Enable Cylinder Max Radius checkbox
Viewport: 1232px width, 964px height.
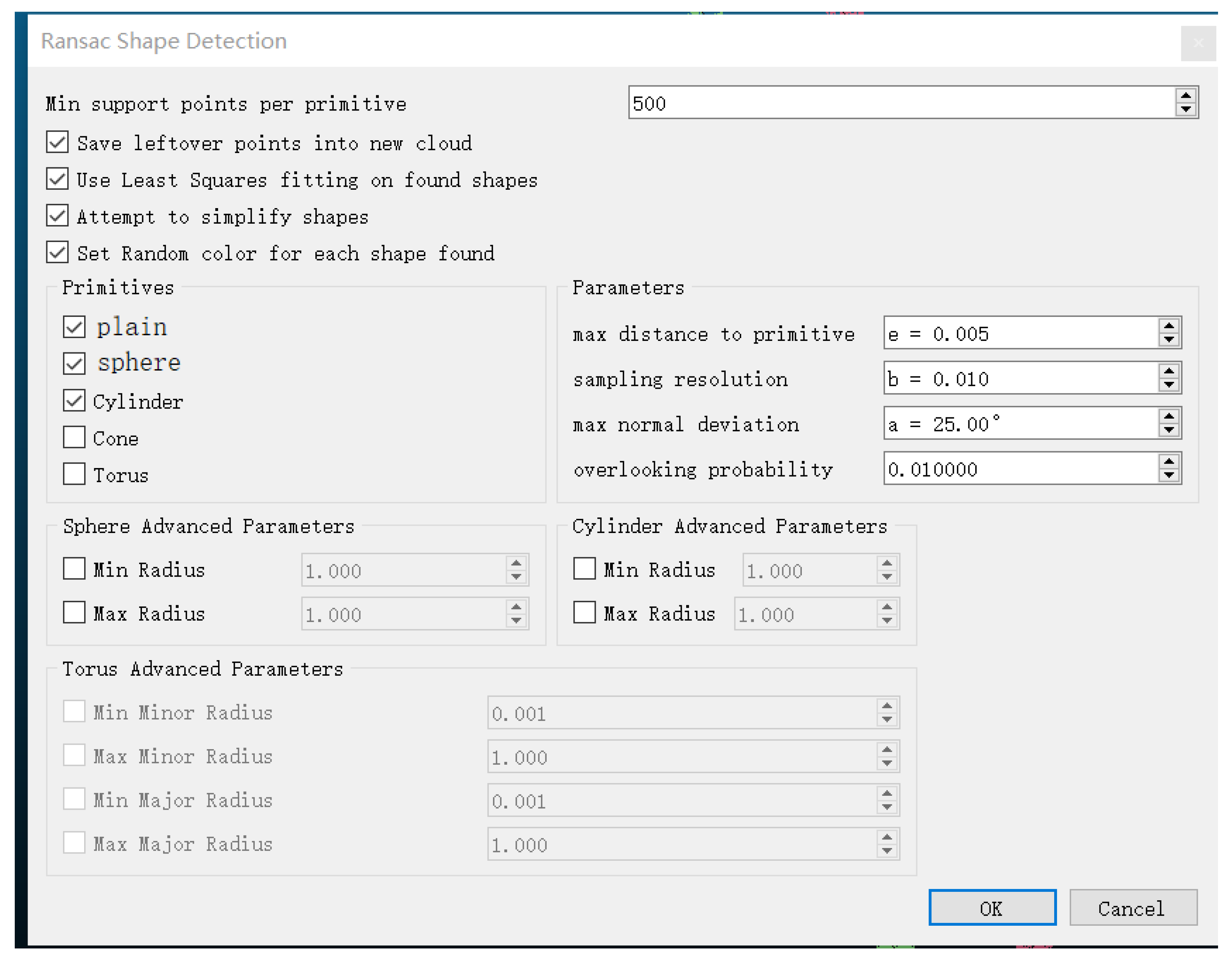pos(584,612)
